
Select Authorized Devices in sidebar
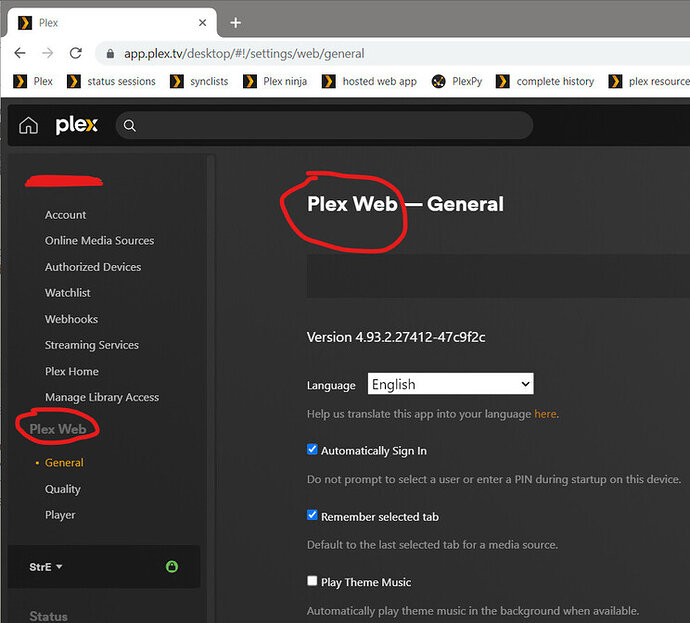point(93,267)
